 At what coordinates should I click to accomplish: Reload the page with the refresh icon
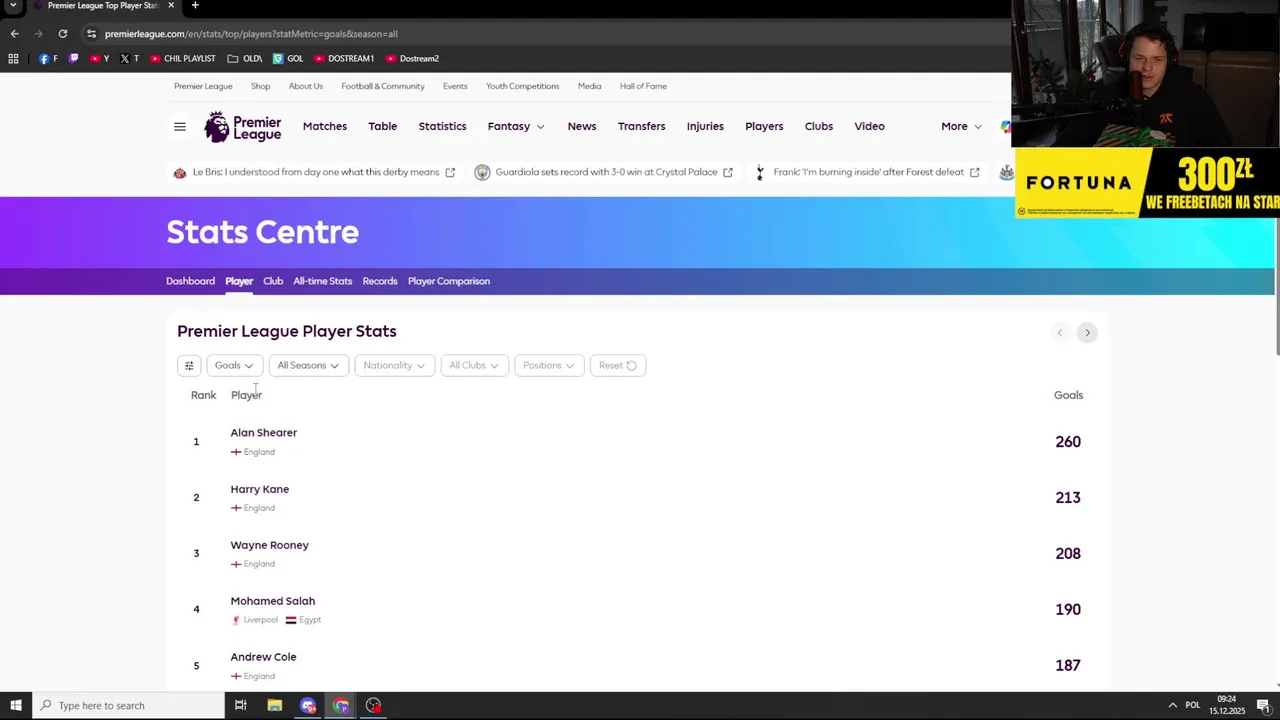62,34
